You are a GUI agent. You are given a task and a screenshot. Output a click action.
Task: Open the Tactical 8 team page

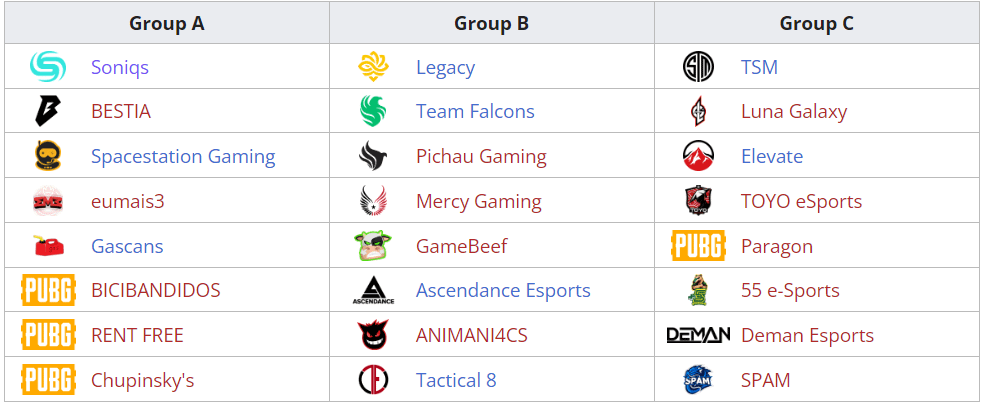point(456,380)
